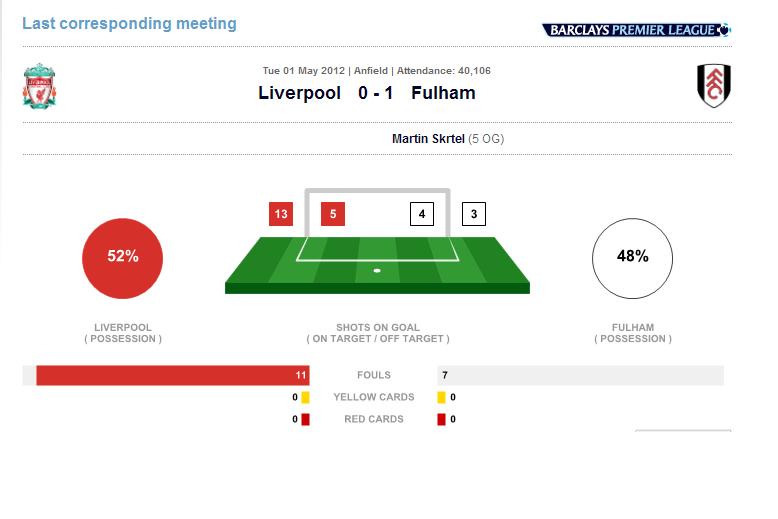Open the Last corresponding meeting heading

pyautogui.click(x=130, y=23)
